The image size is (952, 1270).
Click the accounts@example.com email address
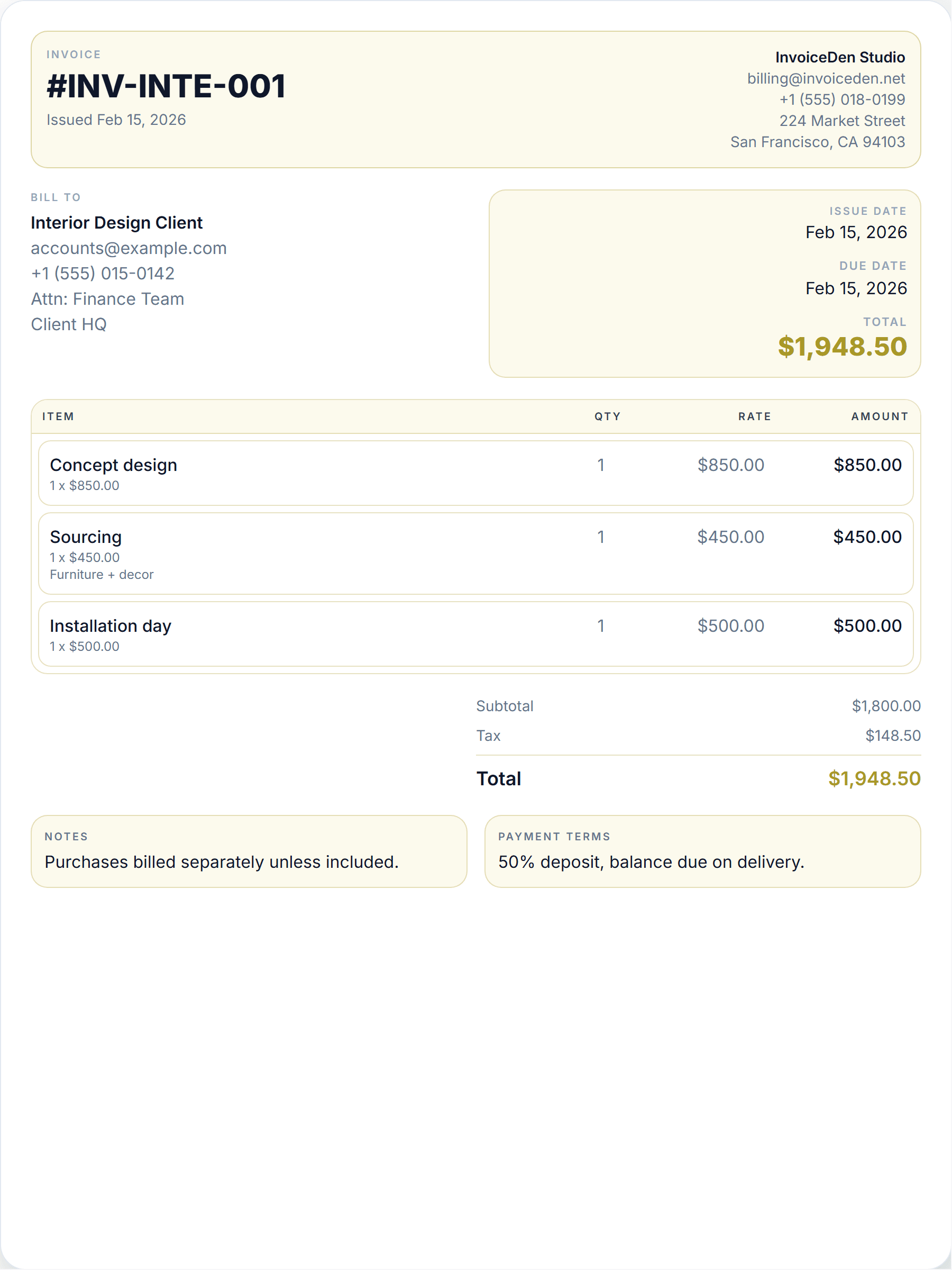coord(129,248)
